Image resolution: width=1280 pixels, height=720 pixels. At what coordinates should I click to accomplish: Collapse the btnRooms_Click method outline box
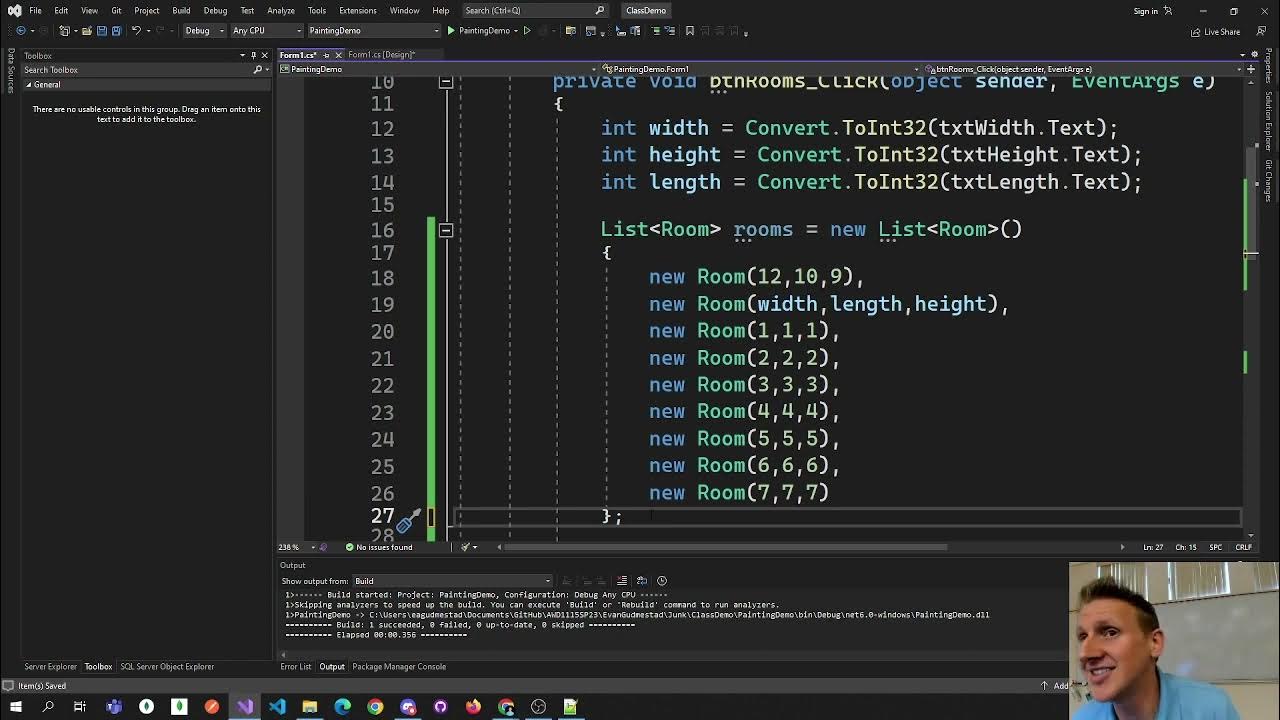pos(446,82)
